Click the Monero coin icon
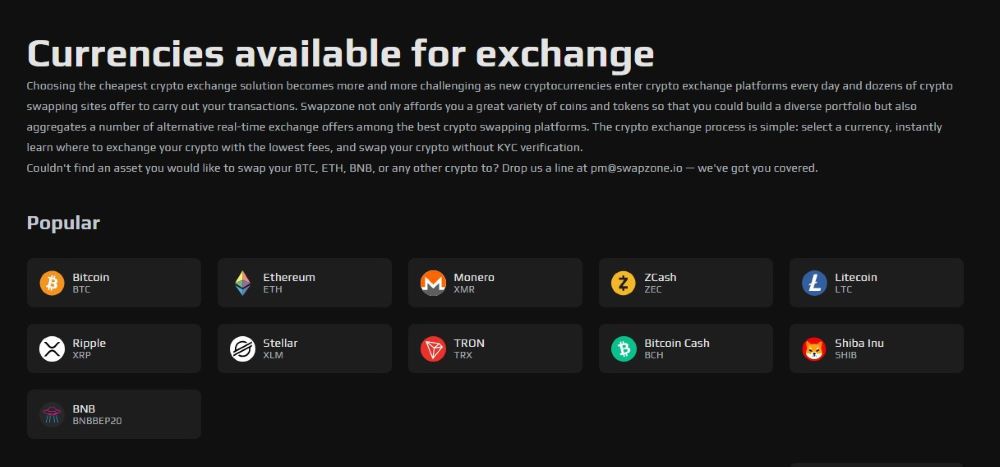The width and height of the screenshot is (1000, 467). tap(433, 283)
